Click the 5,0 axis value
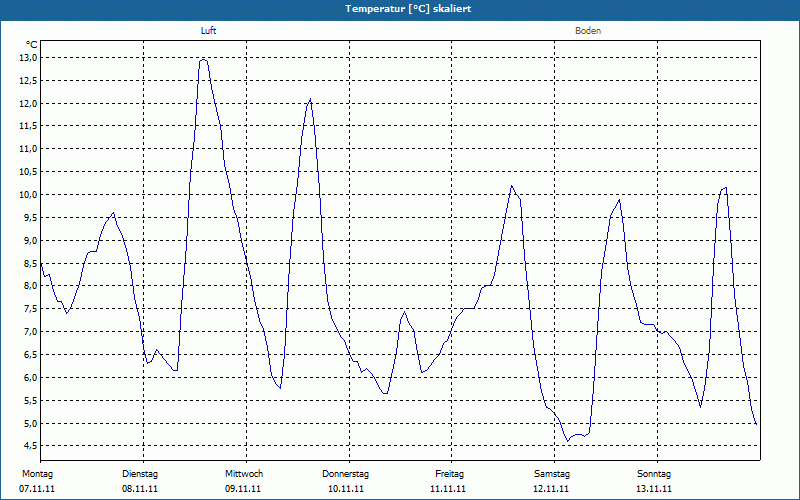Screen dimensions: 800x500 pos(31,423)
